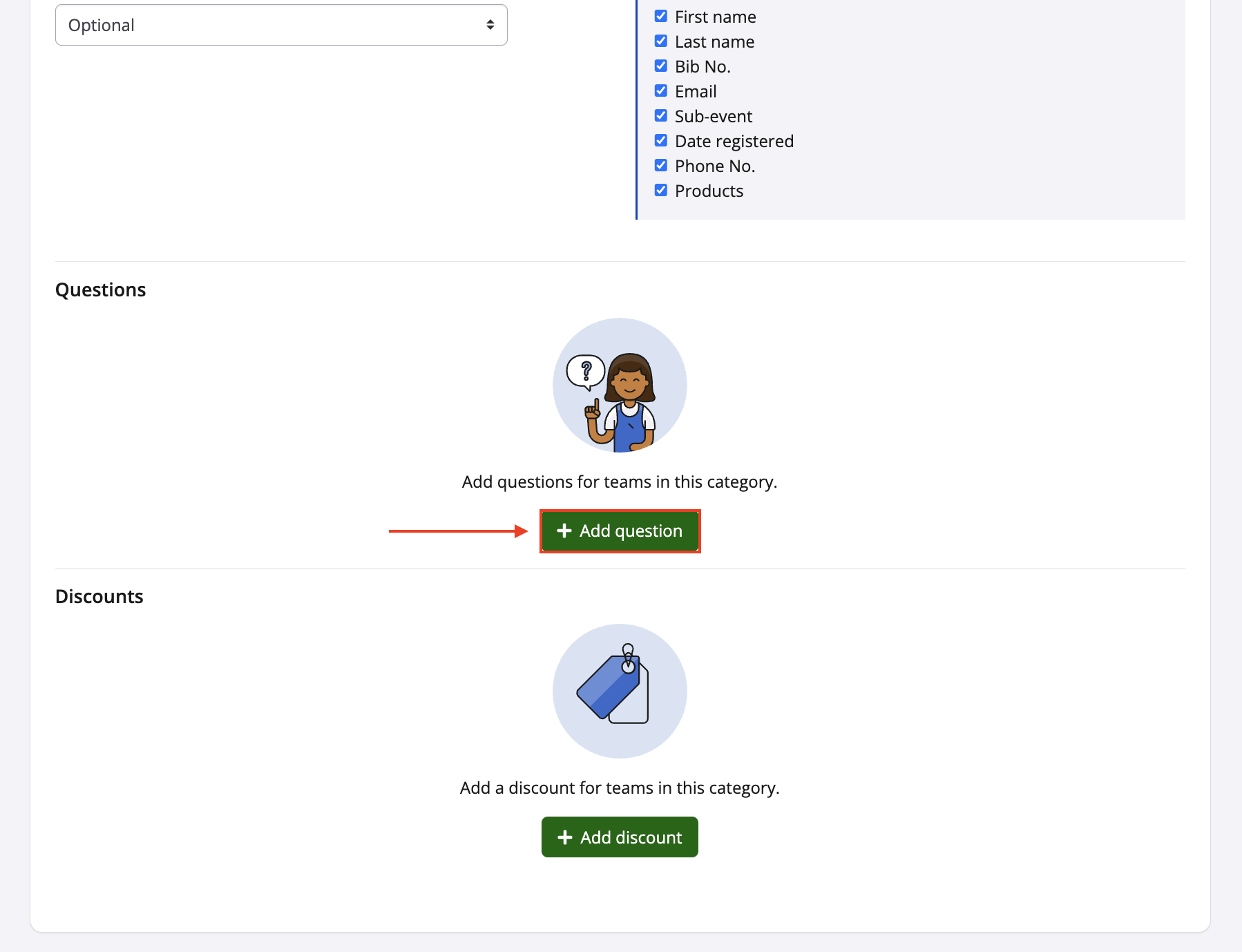Viewport: 1242px width, 952px height.
Task: Uncheck the Date registered checkbox
Action: point(661,141)
